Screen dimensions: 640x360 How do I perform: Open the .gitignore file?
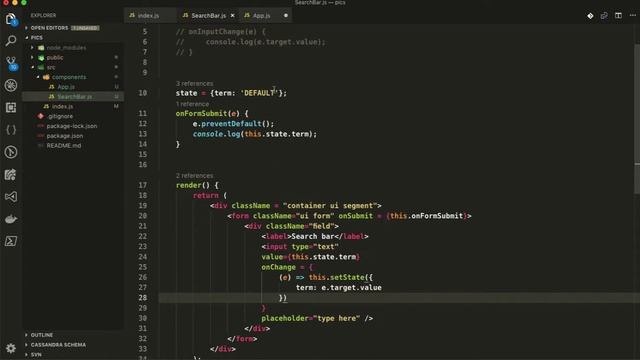pyautogui.click(x=60, y=116)
